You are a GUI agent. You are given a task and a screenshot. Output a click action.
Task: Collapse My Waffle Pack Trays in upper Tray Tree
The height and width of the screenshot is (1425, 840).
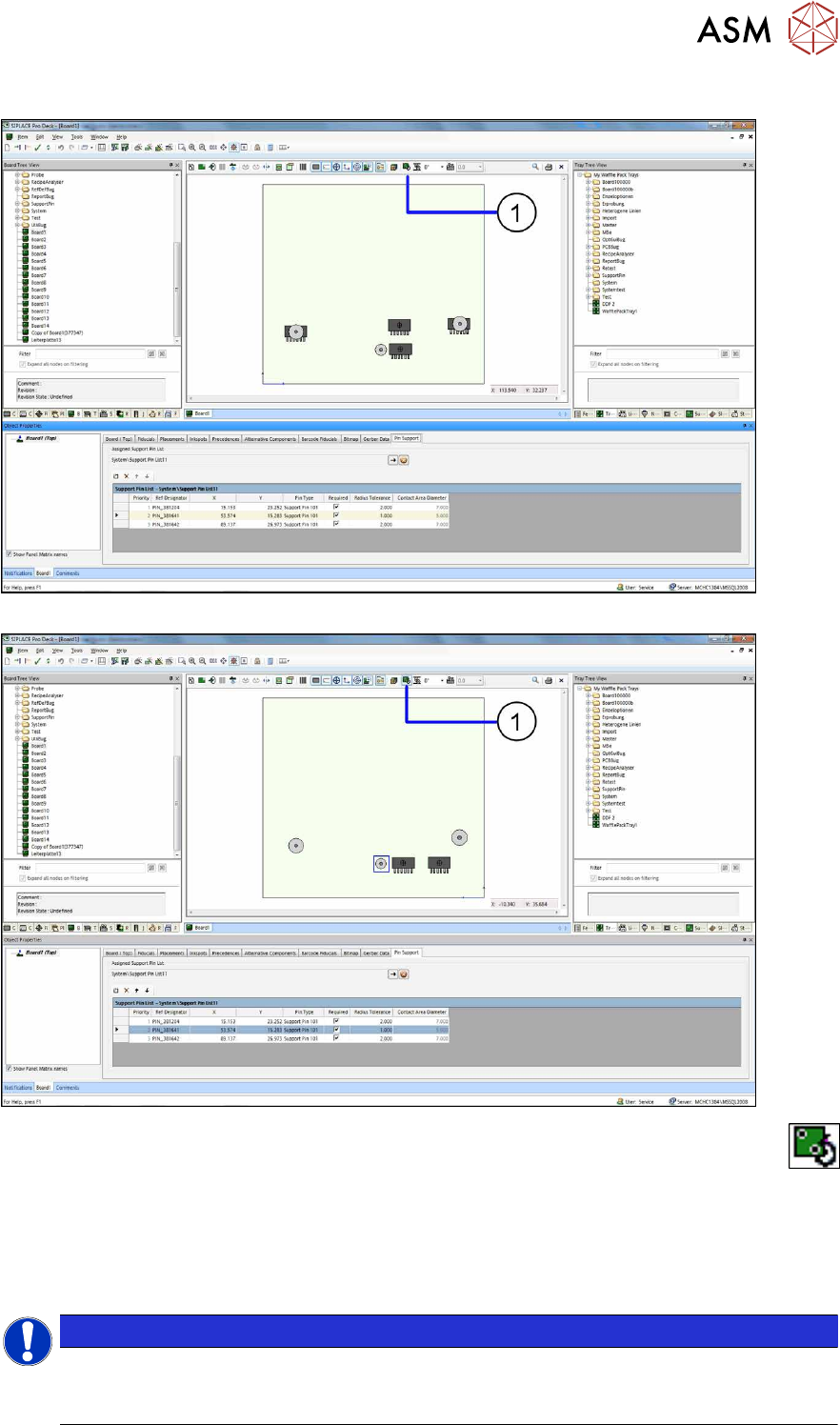(x=580, y=175)
